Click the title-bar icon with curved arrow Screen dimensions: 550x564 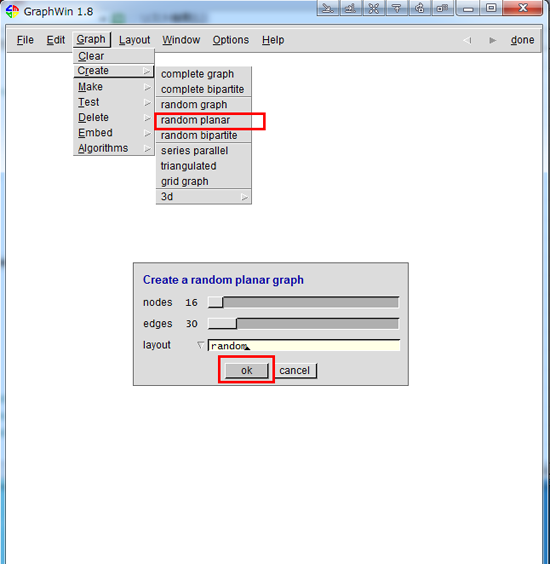pyautogui.click(x=419, y=8)
